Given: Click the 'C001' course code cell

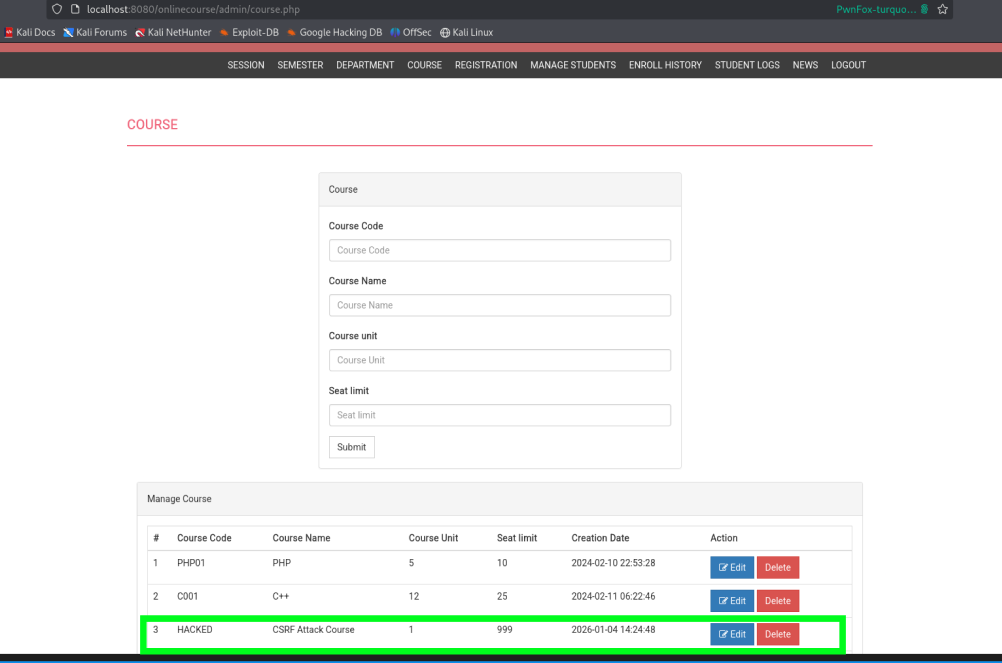Looking at the screenshot, I should (187, 597).
